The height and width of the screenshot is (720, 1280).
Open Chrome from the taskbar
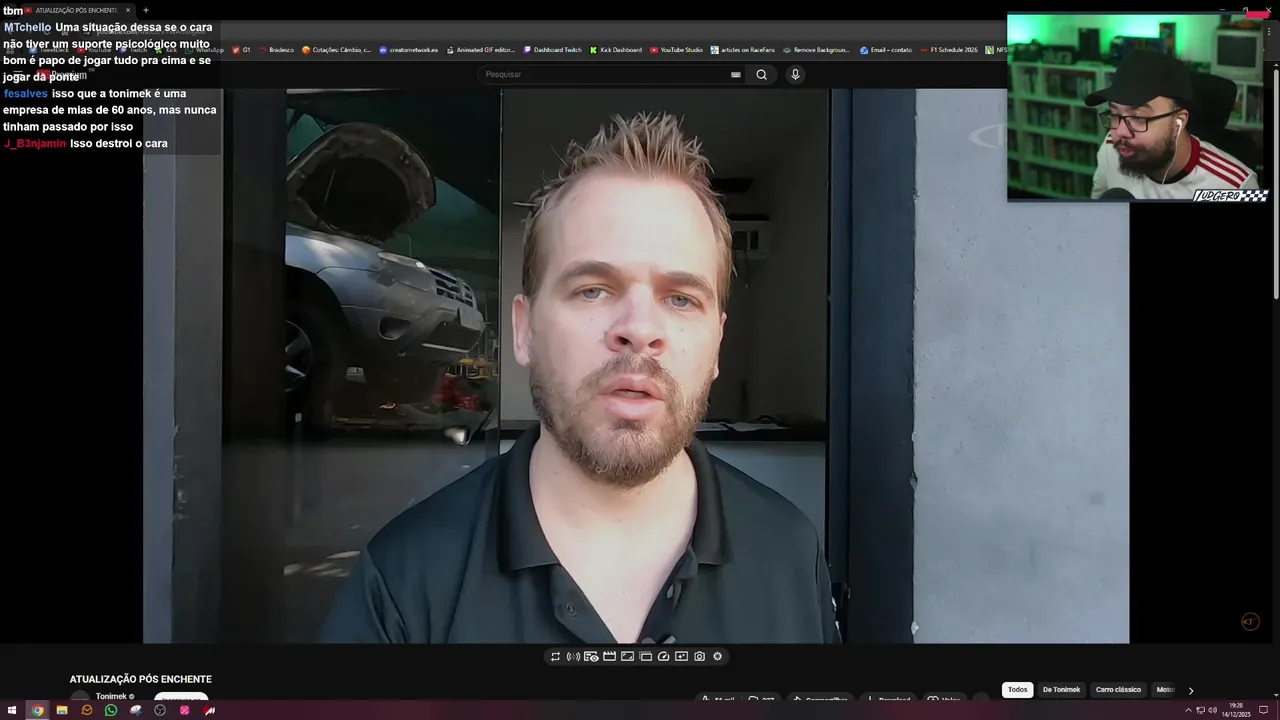coord(37,710)
